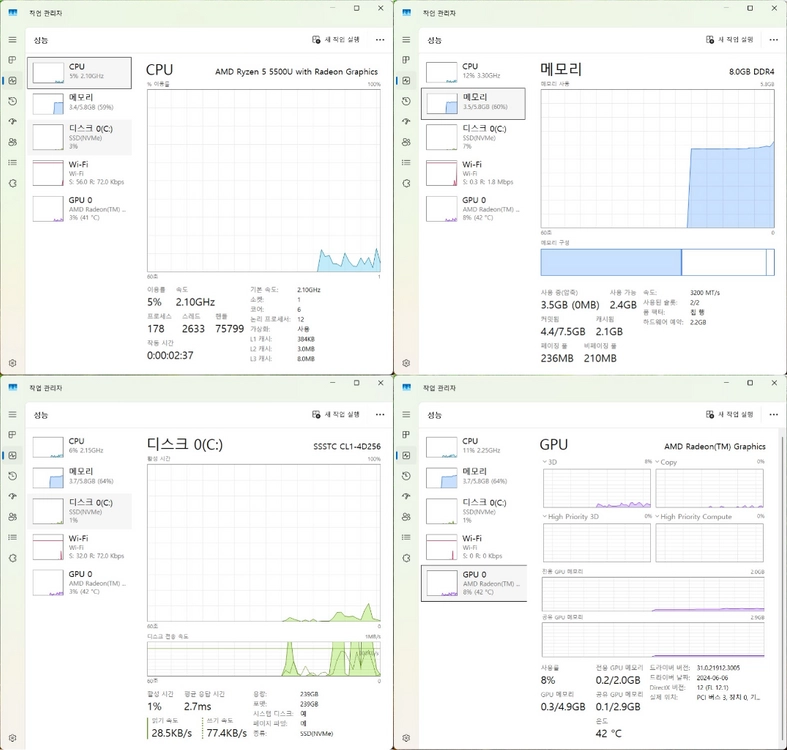Open the three-dots menu in the 메모리 window
787x750 pixels.
point(773,40)
